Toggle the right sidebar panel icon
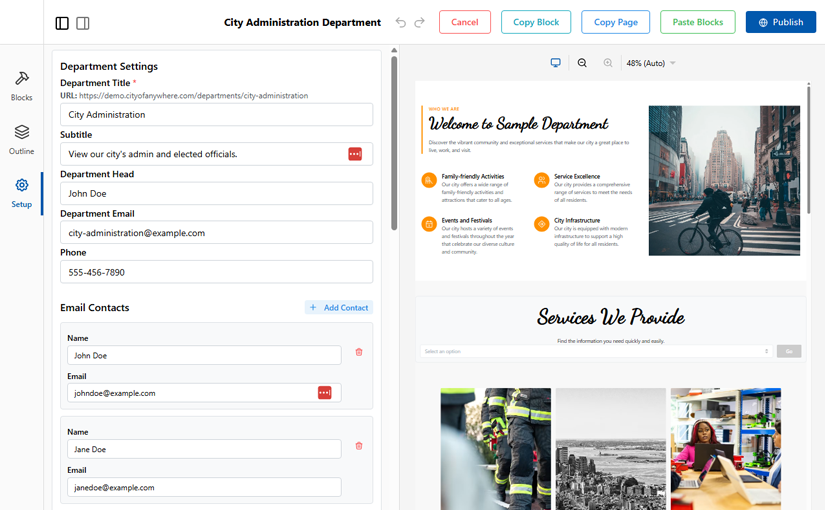 (x=83, y=23)
